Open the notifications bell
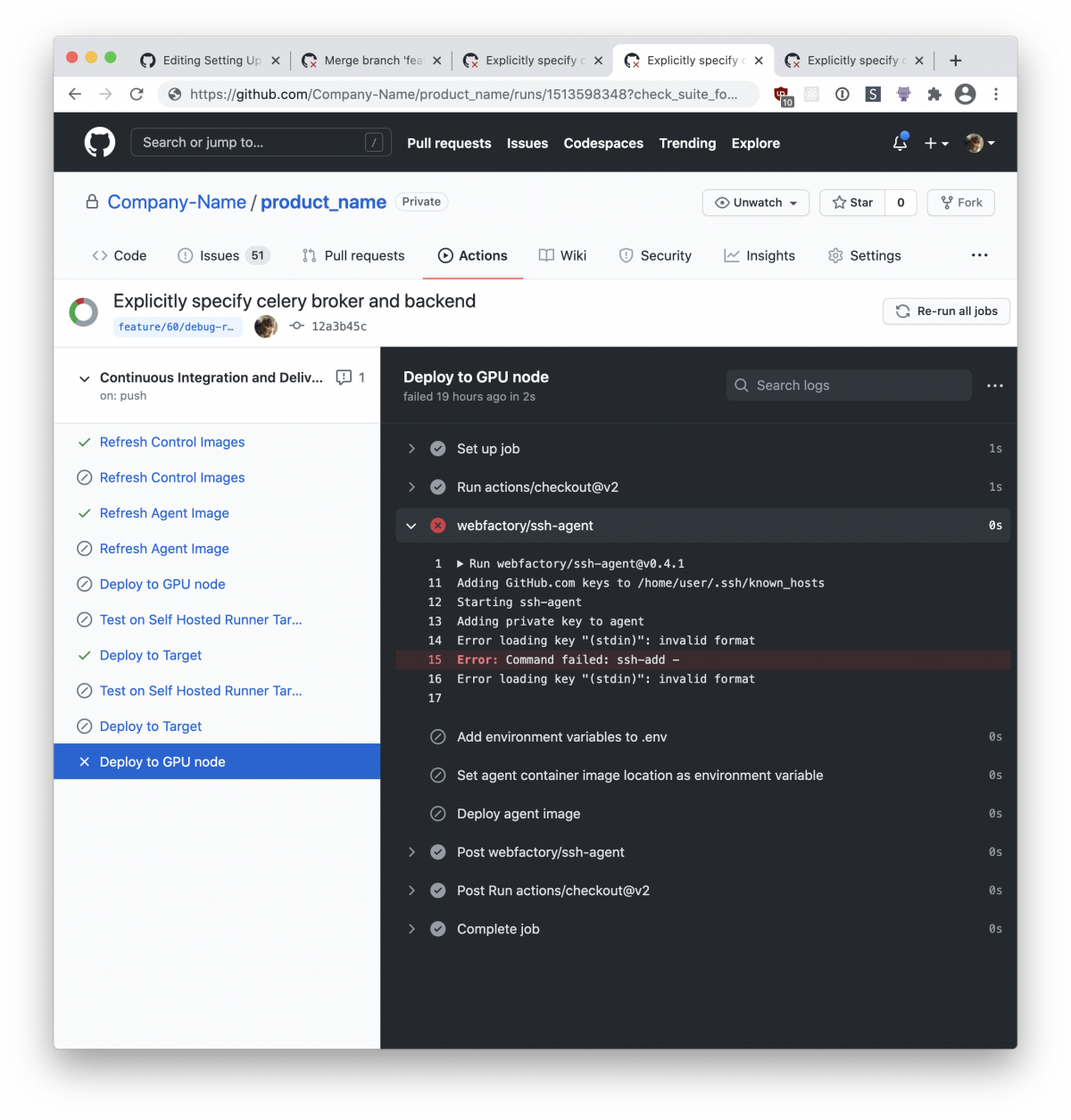This screenshot has height=1120, width=1071. pyautogui.click(x=899, y=142)
